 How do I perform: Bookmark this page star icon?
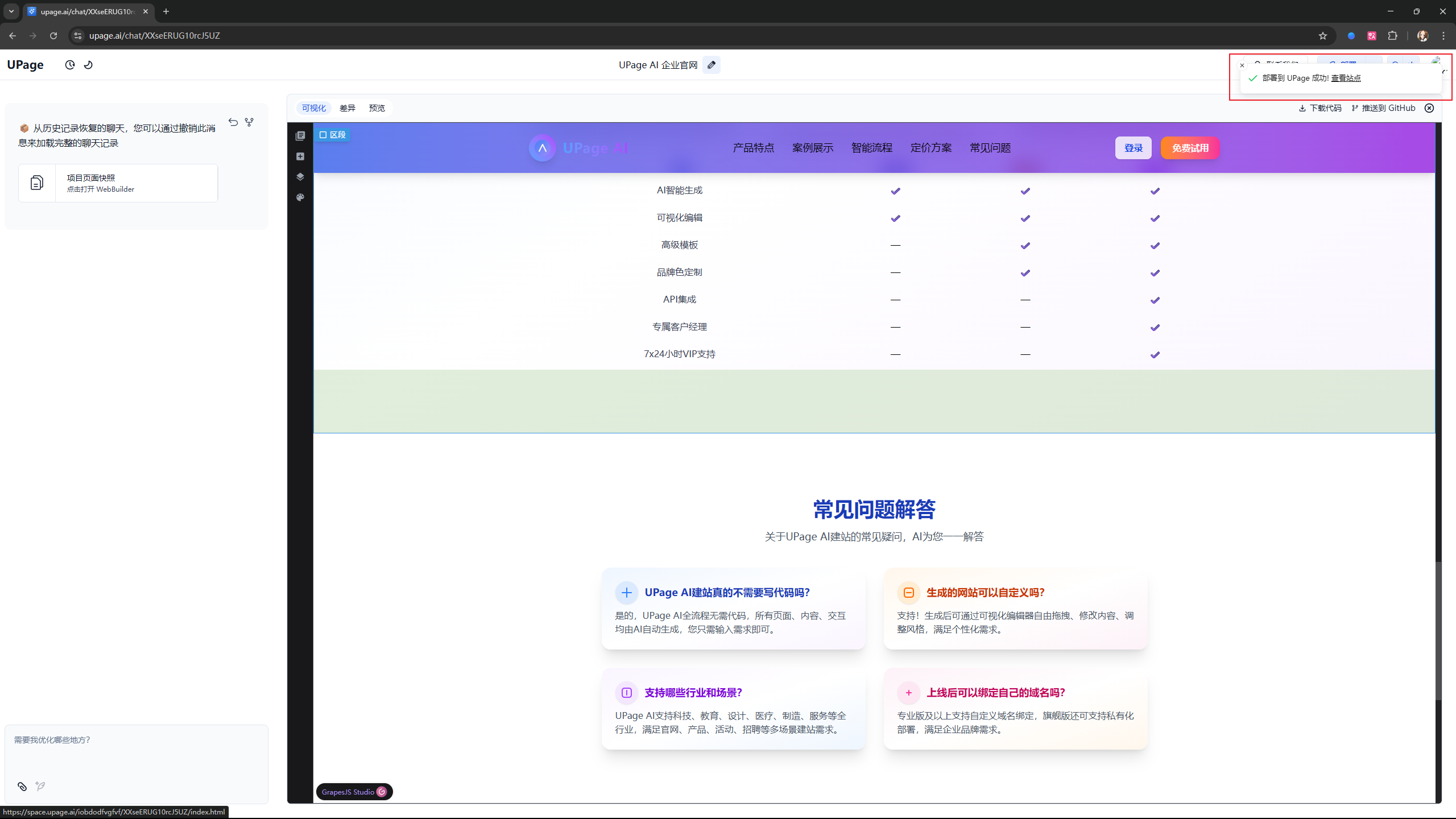click(1323, 36)
